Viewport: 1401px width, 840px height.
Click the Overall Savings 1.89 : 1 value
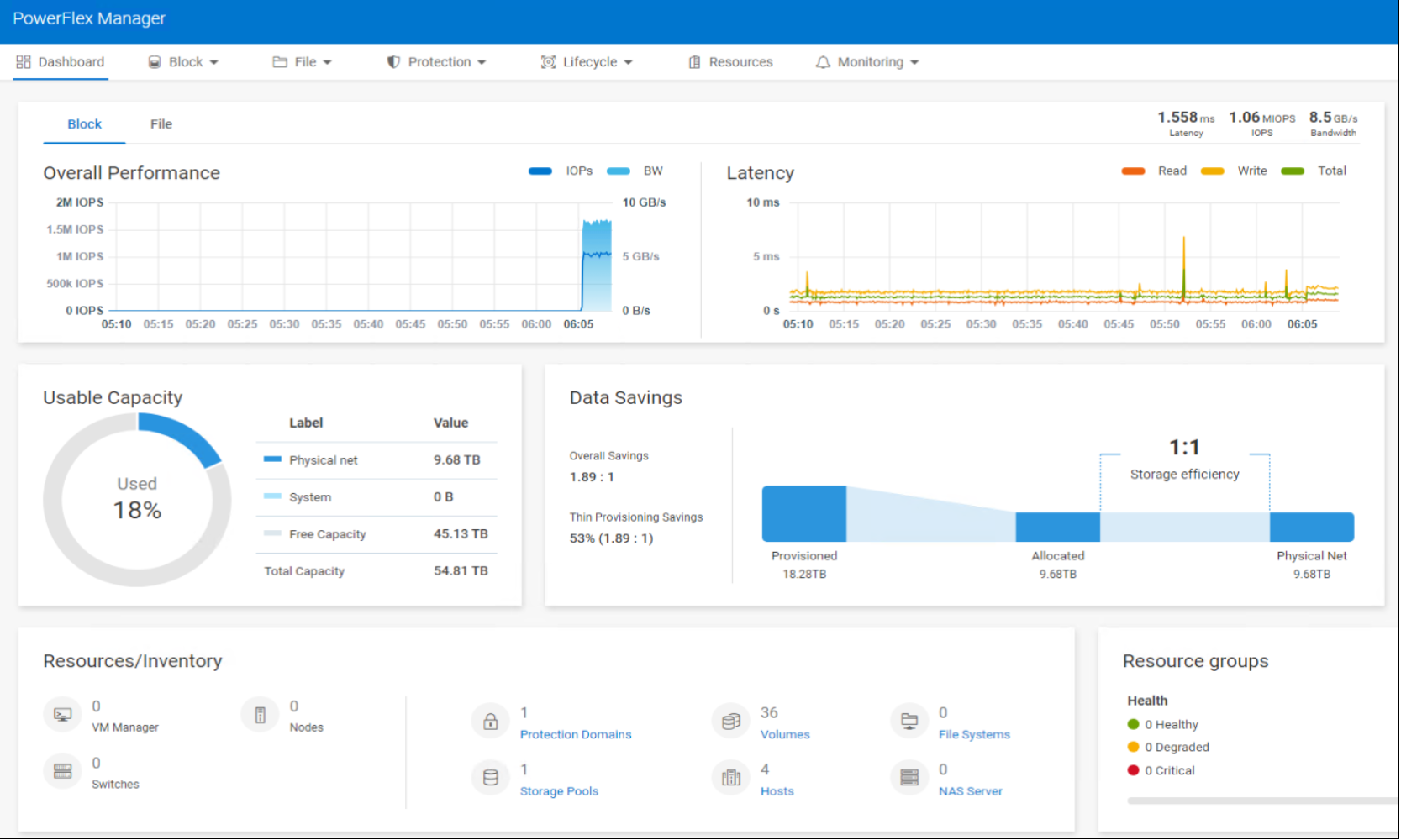pos(592,477)
